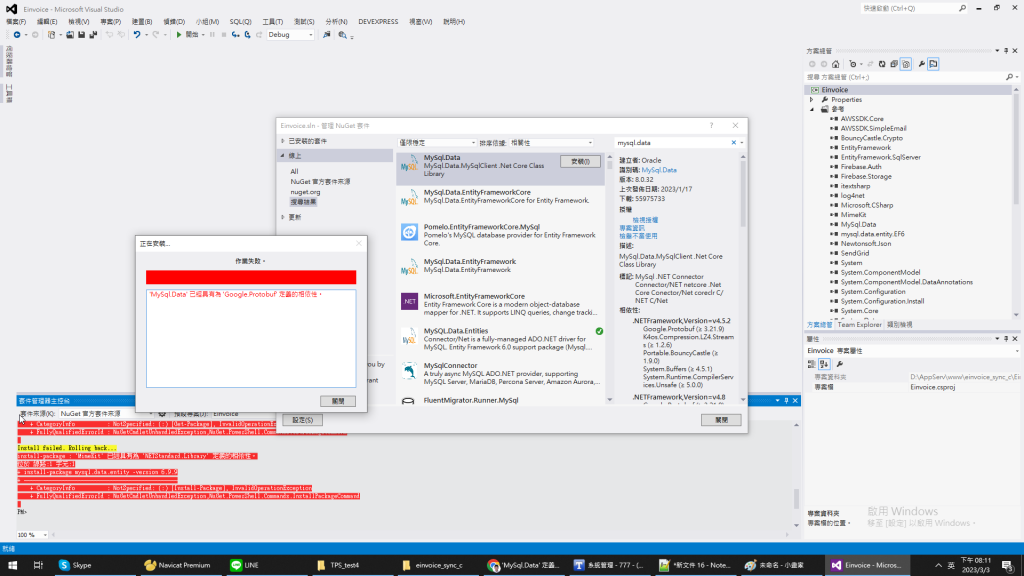Click the Home icon in Solution Explorer
The height and width of the screenshot is (576, 1024).
coord(835,64)
